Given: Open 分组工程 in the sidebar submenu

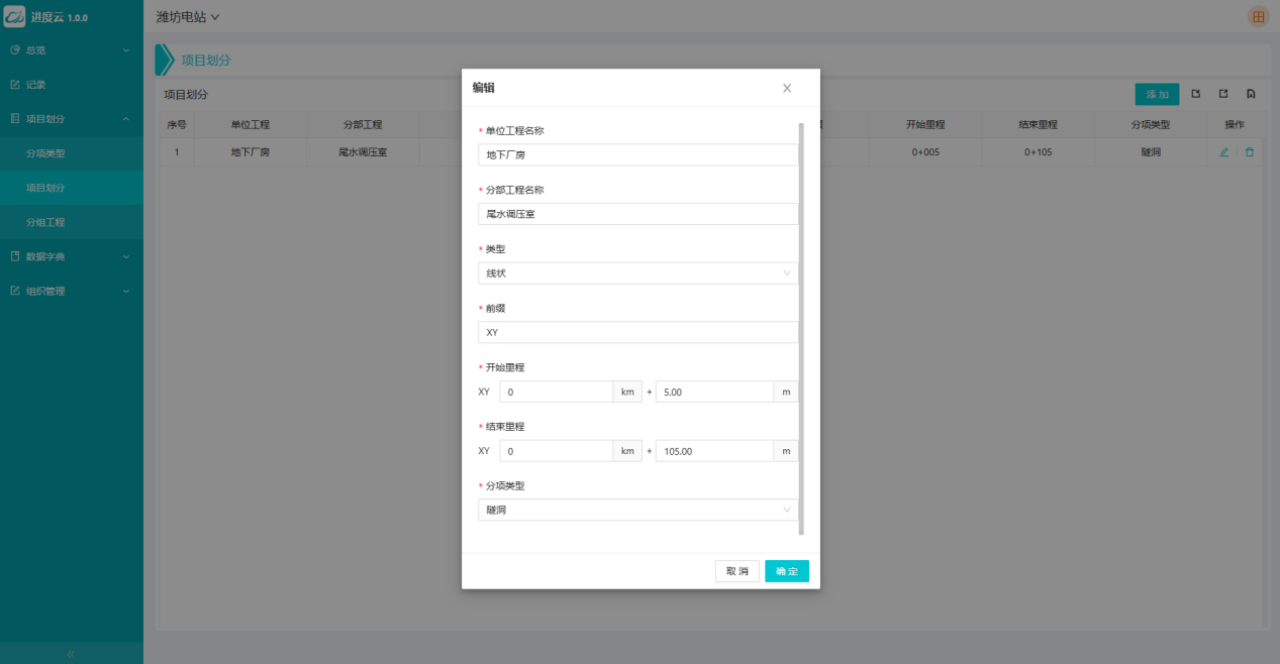Looking at the screenshot, I should click(x=46, y=222).
